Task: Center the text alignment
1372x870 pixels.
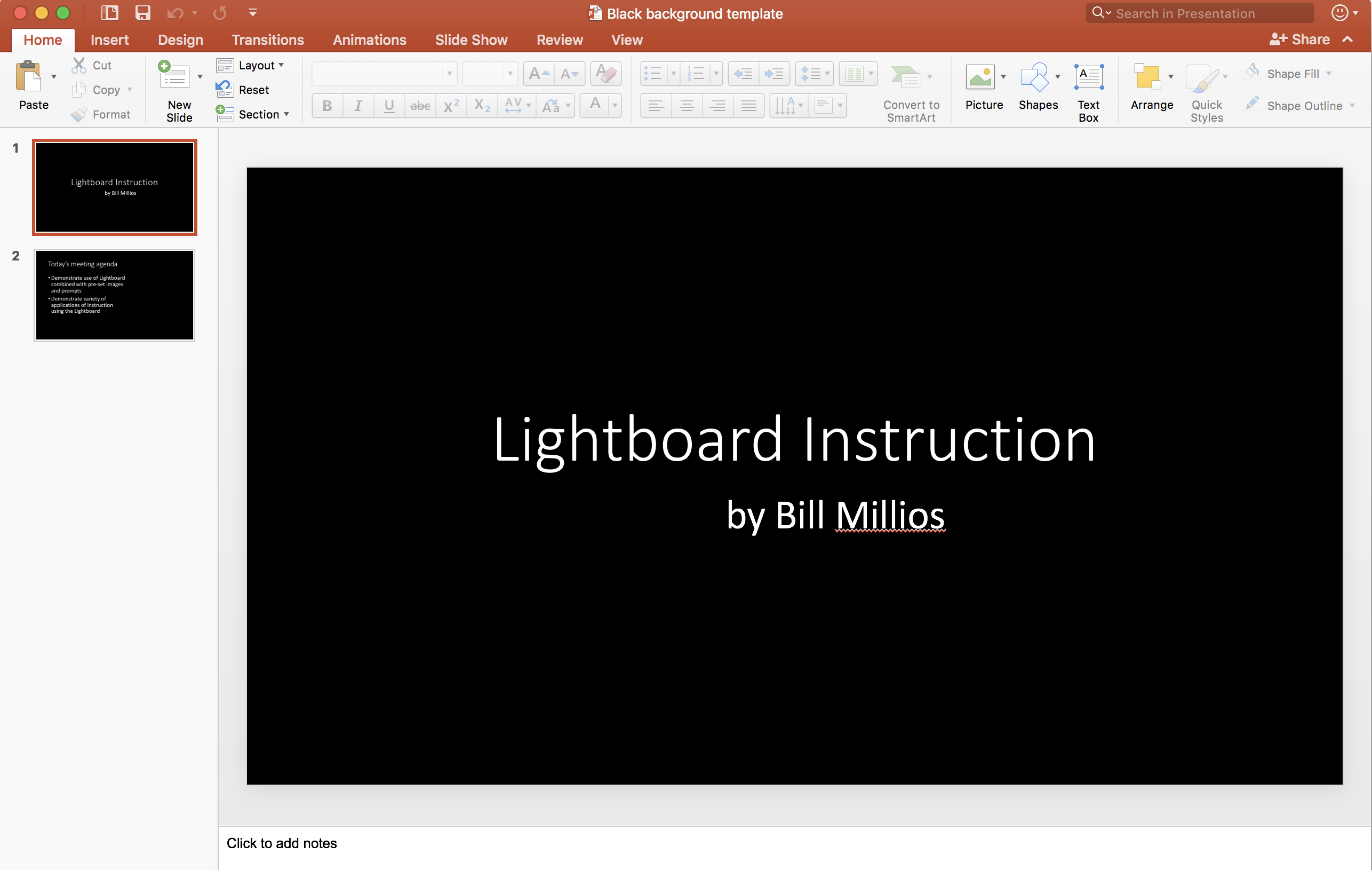Action: pos(687,106)
